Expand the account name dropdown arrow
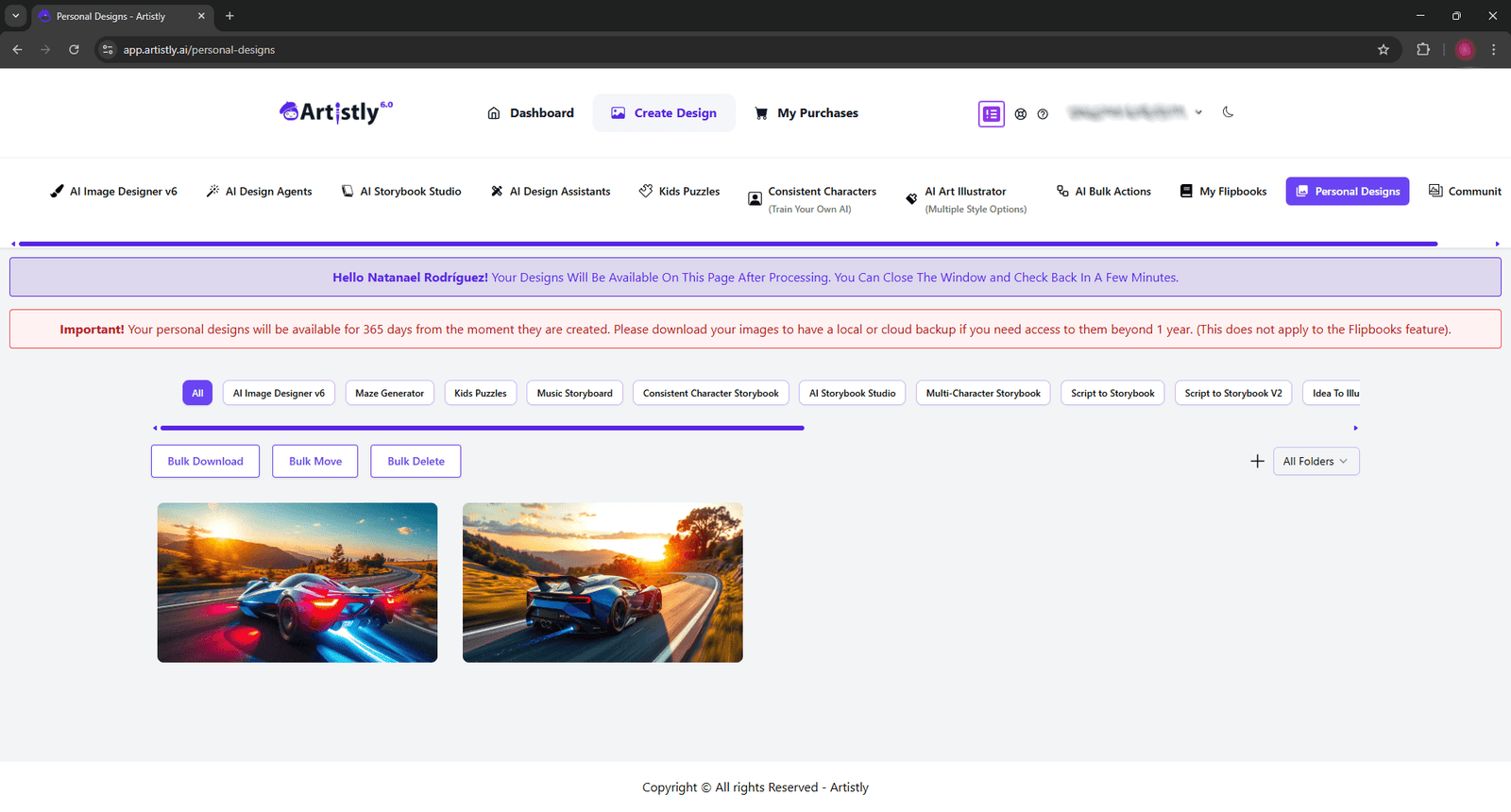This screenshot has width=1511, height=812. tap(1198, 112)
